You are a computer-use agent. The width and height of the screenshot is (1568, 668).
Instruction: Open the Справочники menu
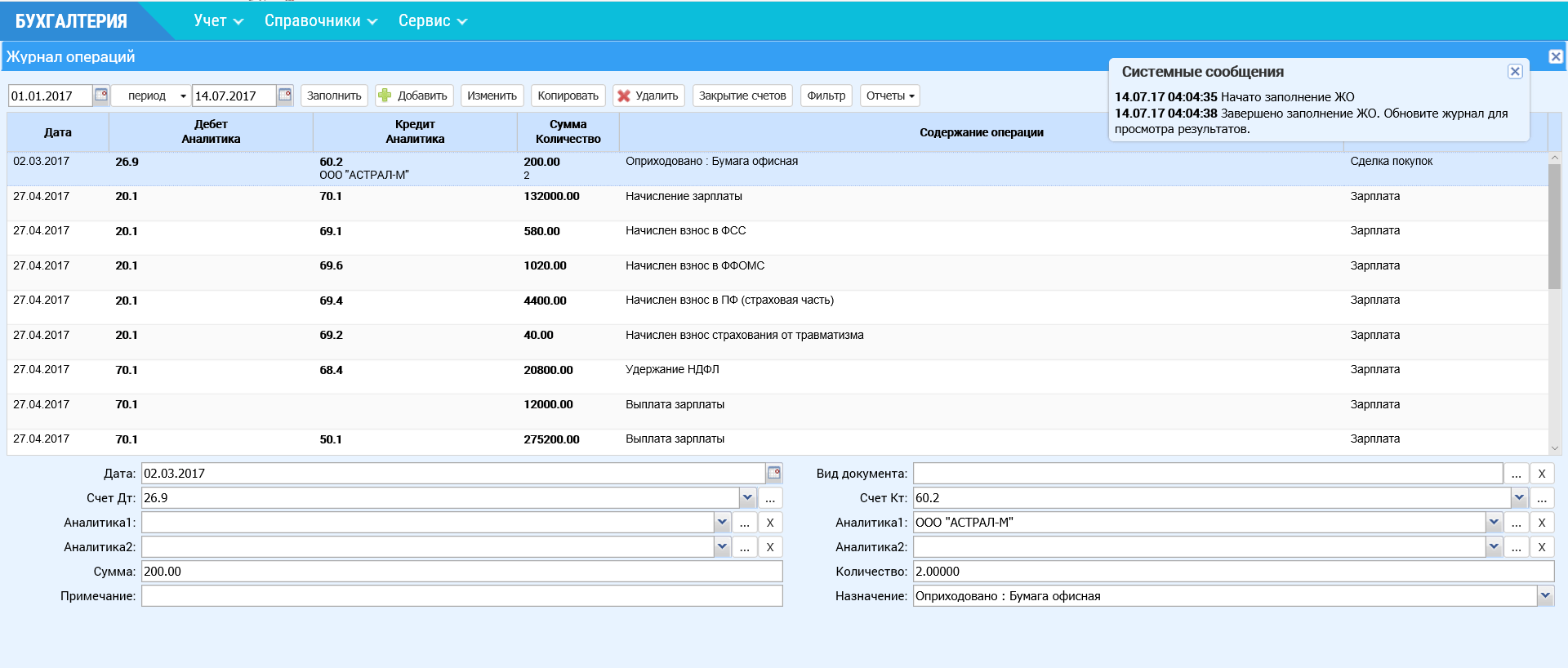[x=320, y=21]
